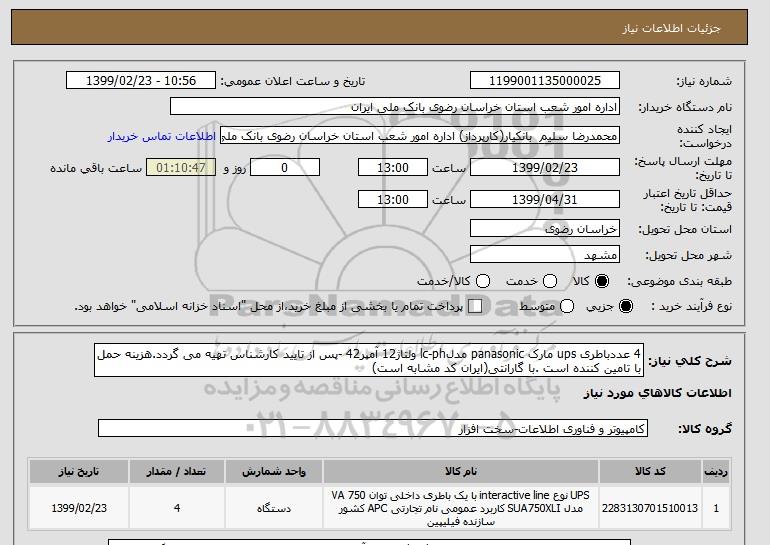
Task: Click the کد کالا column header
Action: click(650, 471)
